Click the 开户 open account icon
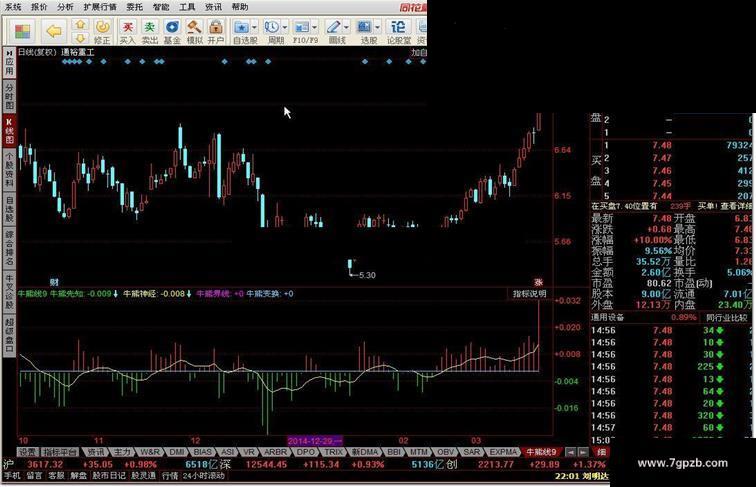 (216, 32)
